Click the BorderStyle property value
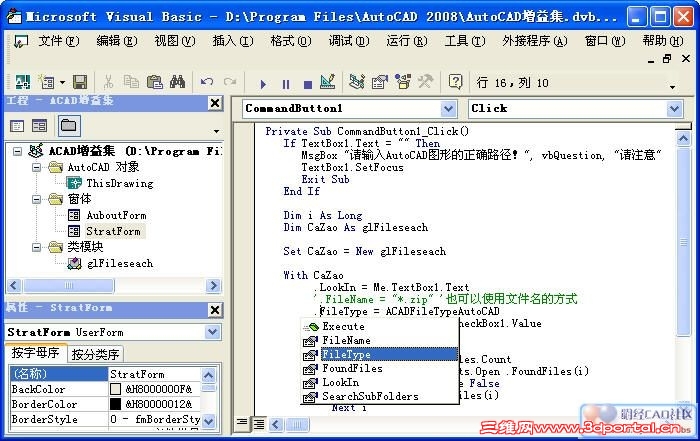This screenshot has width=700, height=441. click(x=154, y=419)
